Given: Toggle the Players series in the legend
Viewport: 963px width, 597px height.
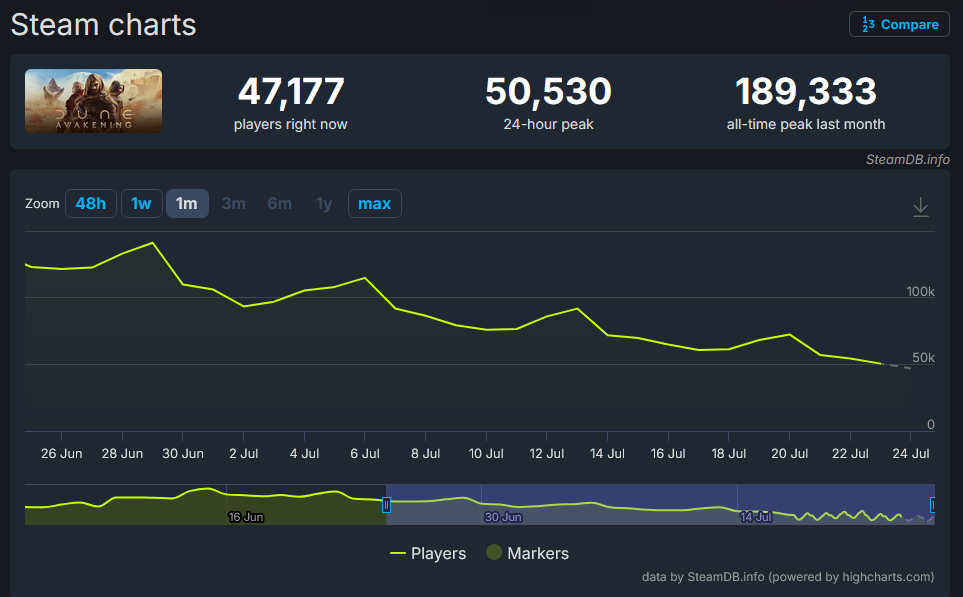Looking at the screenshot, I should (428, 553).
